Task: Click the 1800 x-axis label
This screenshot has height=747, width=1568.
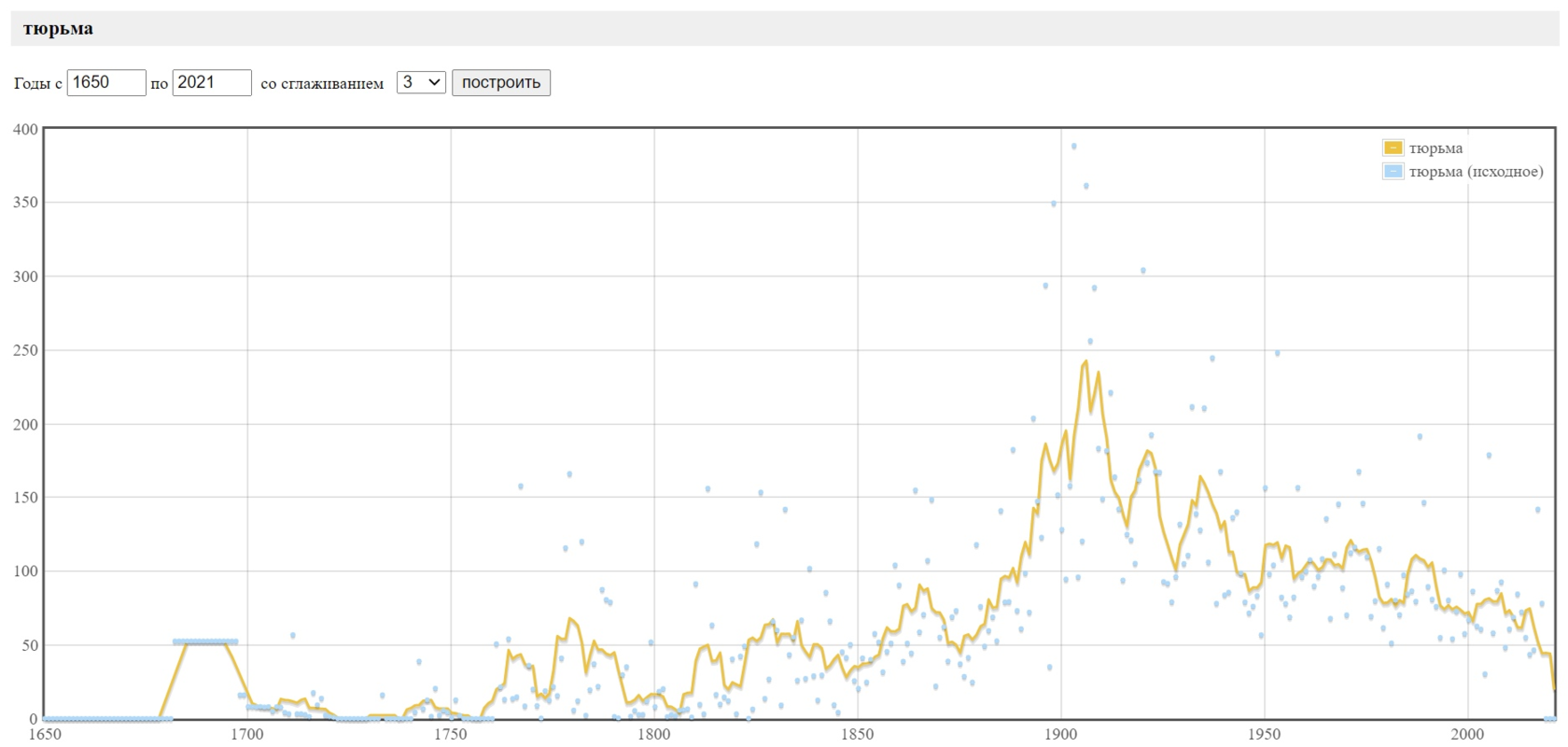Action: coord(654,734)
